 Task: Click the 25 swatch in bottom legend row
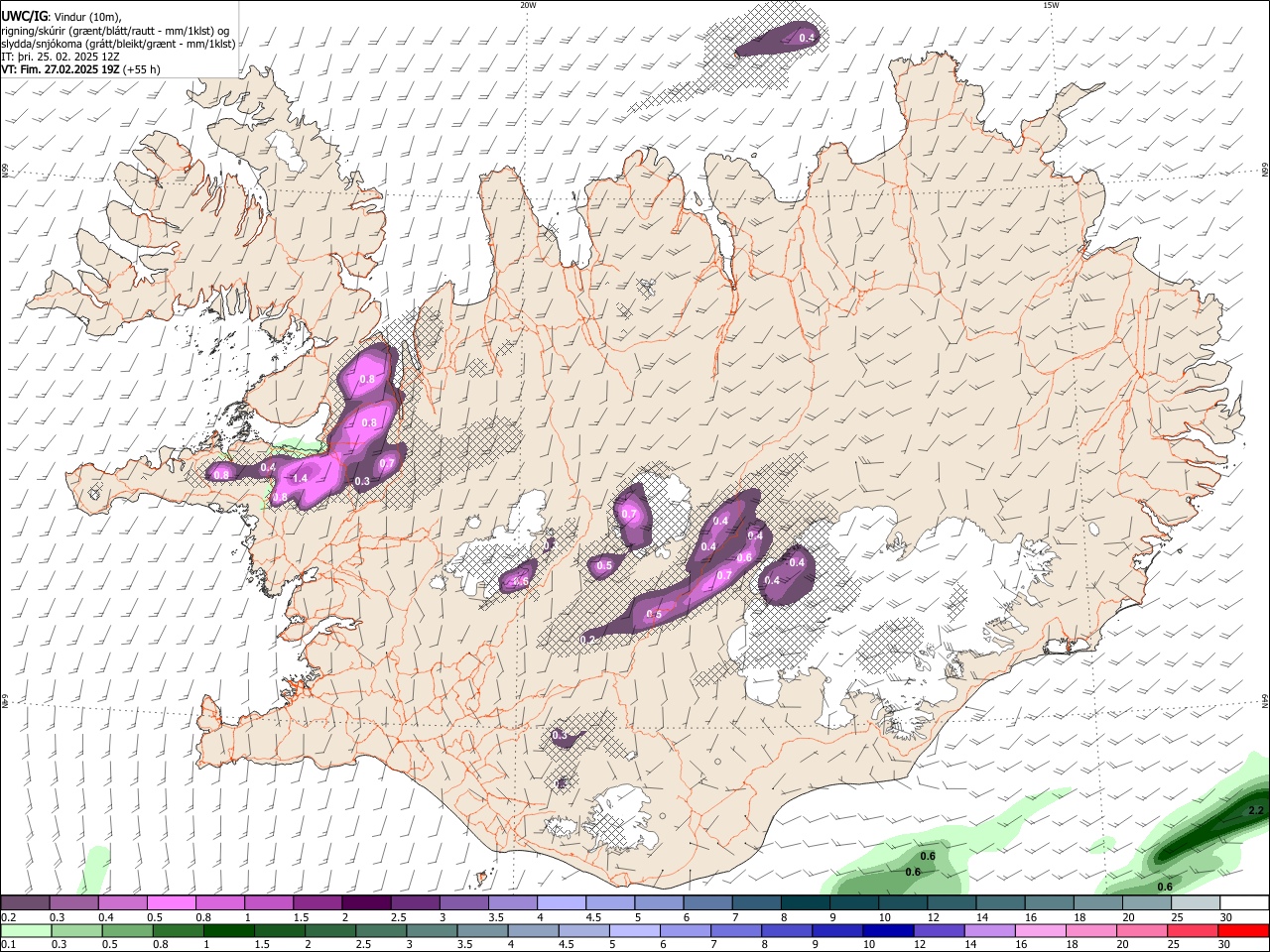coord(1194,931)
